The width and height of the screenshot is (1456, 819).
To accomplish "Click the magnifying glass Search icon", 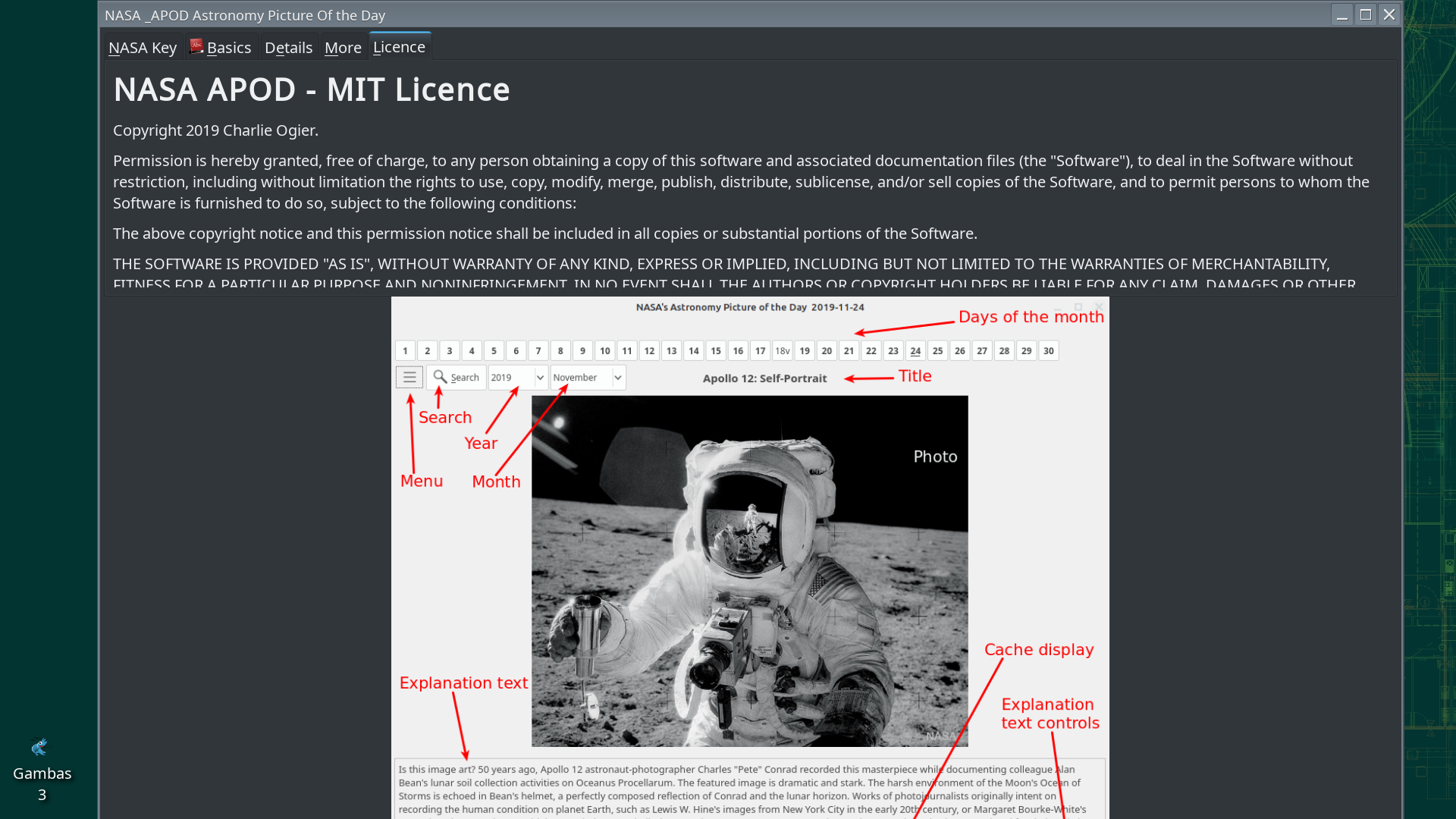I will 440,377.
